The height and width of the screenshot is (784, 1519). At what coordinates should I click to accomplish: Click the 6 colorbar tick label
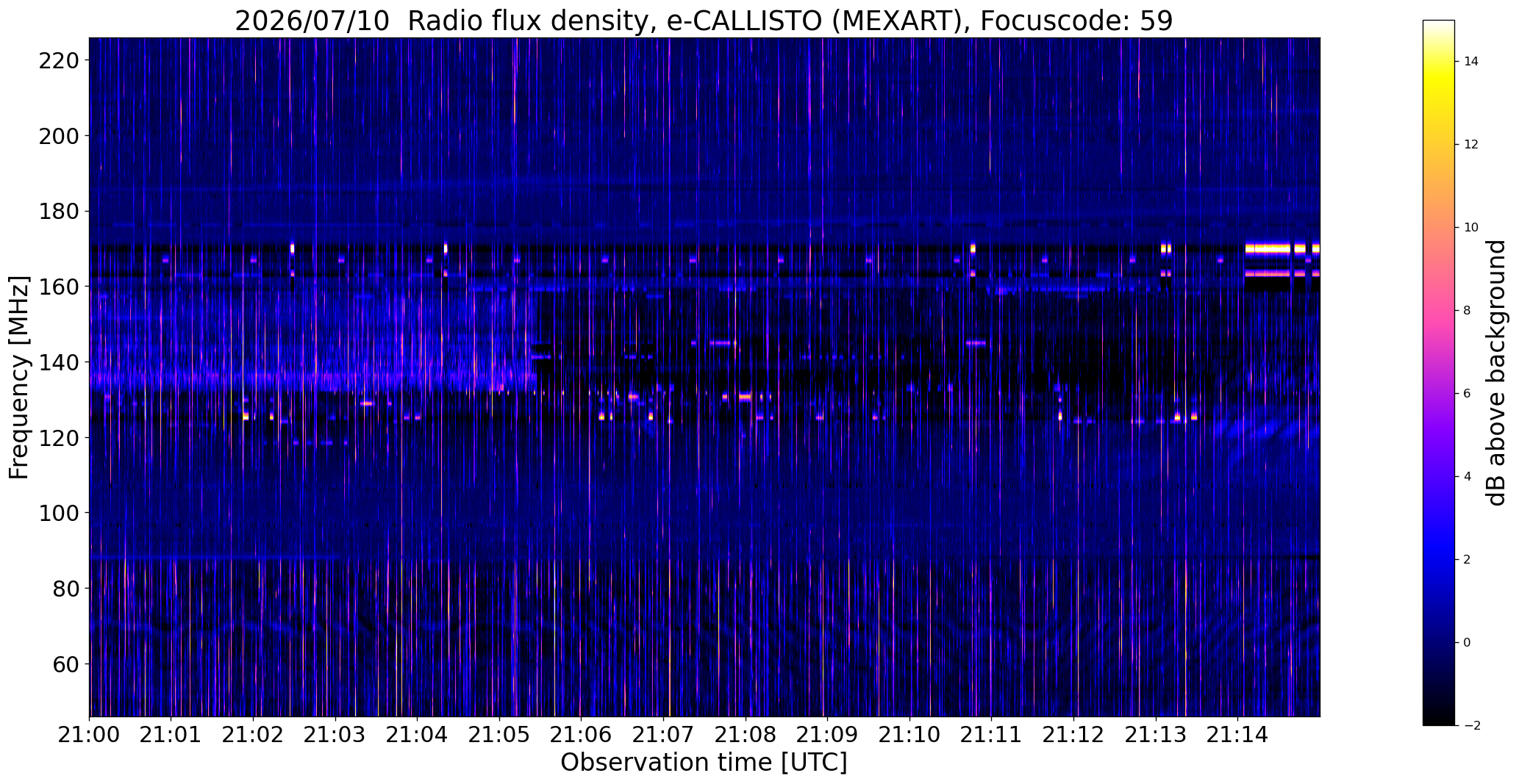(x=1468, y=394)
